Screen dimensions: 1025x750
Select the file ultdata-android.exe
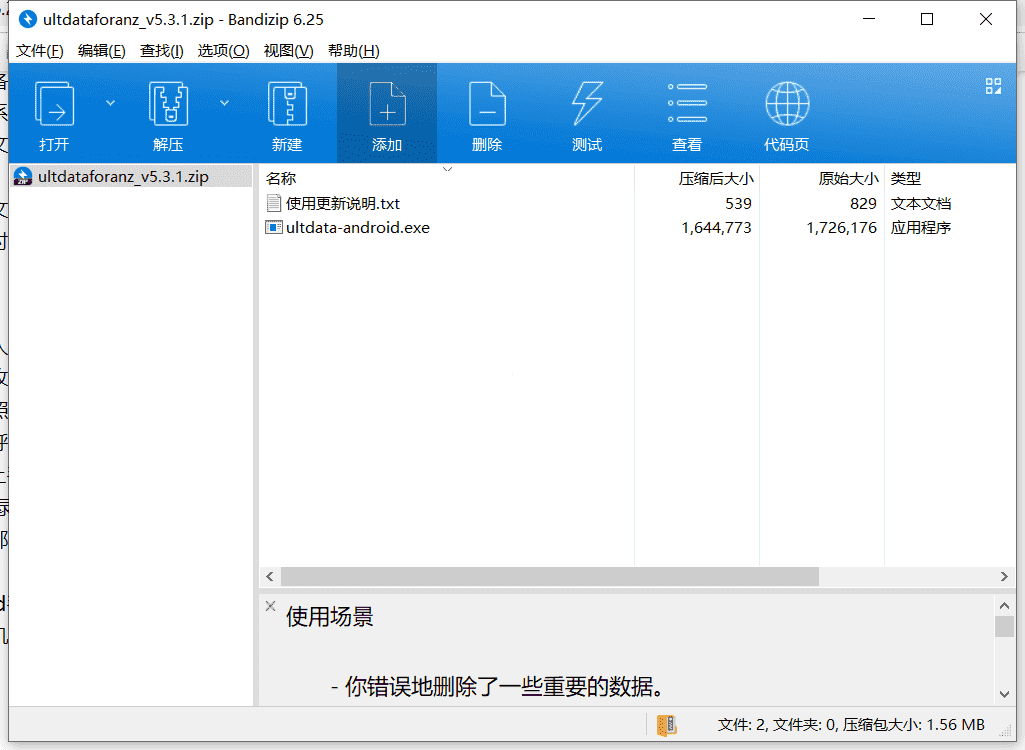click(358, 228)
